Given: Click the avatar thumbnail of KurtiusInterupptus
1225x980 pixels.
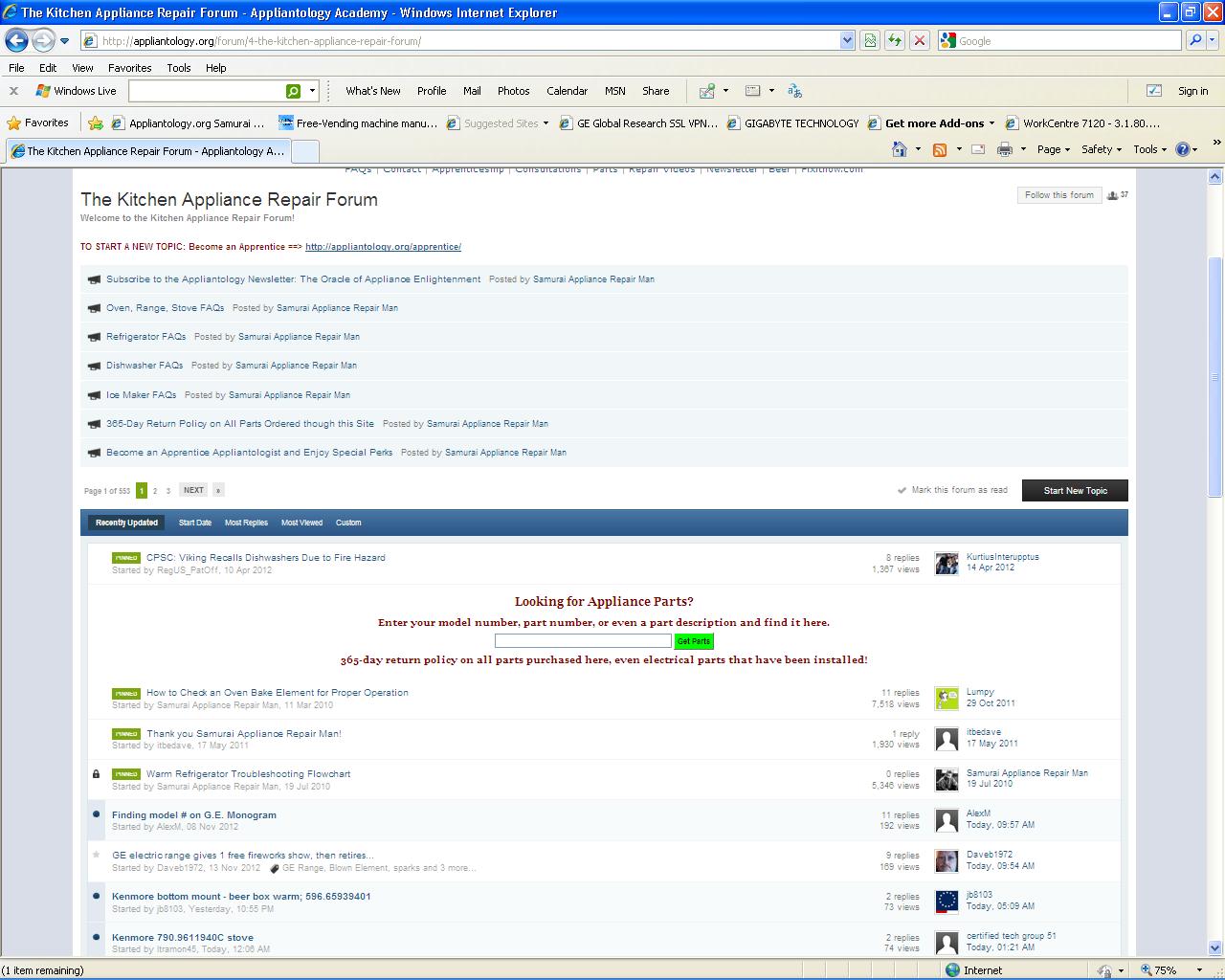Looking at the screenshot, I should tap(947, 563).
